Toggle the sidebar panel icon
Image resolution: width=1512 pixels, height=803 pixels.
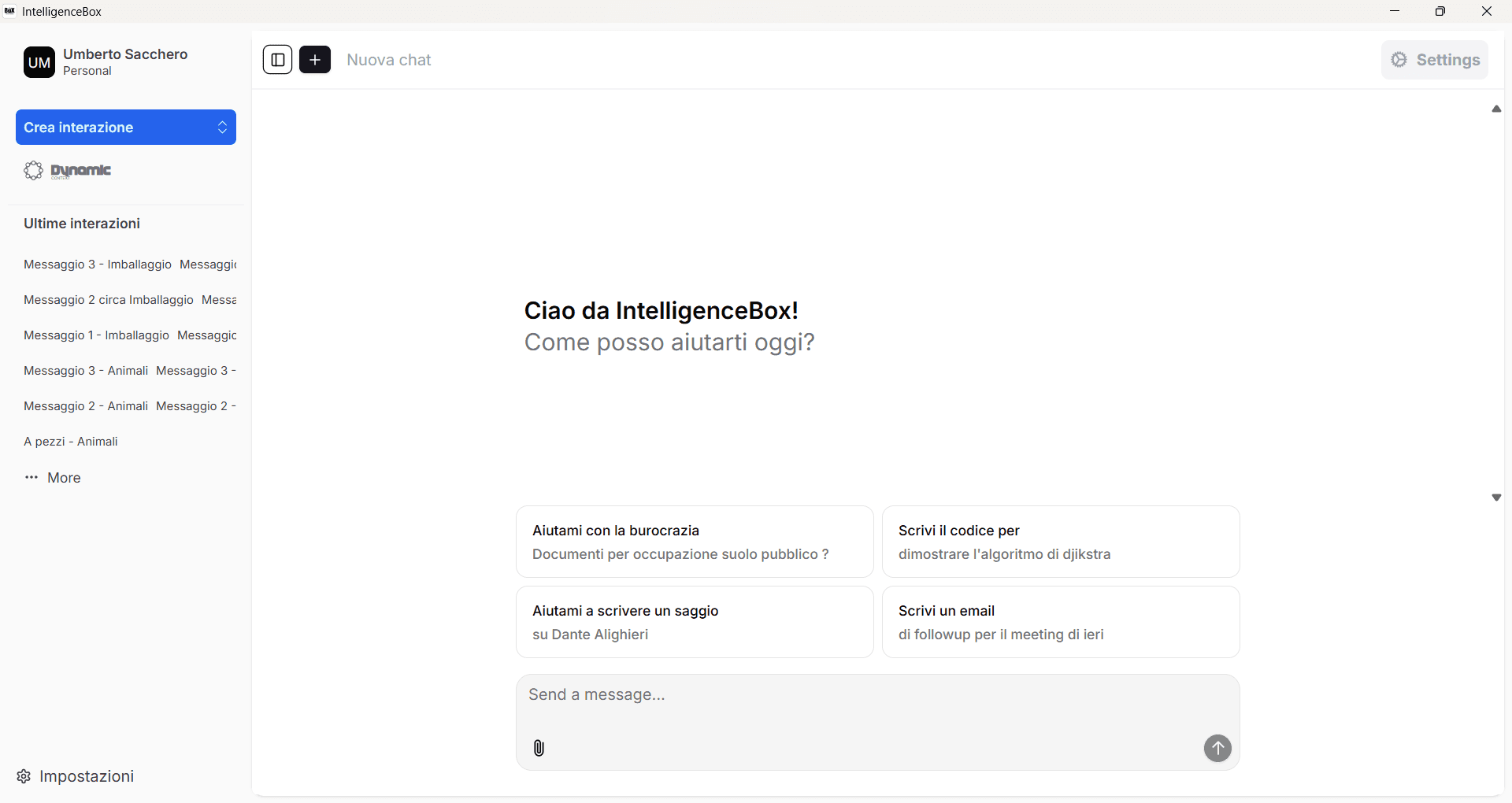click(277, 60)
